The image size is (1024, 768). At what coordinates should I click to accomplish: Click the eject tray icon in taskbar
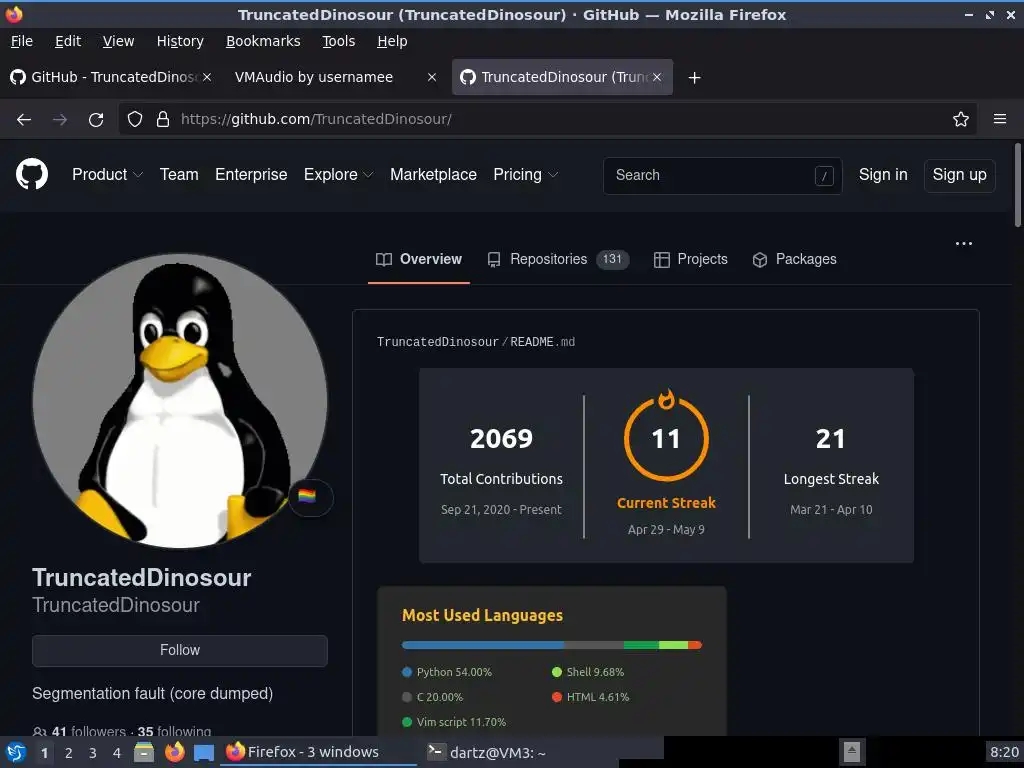click(x=852, y=752)
